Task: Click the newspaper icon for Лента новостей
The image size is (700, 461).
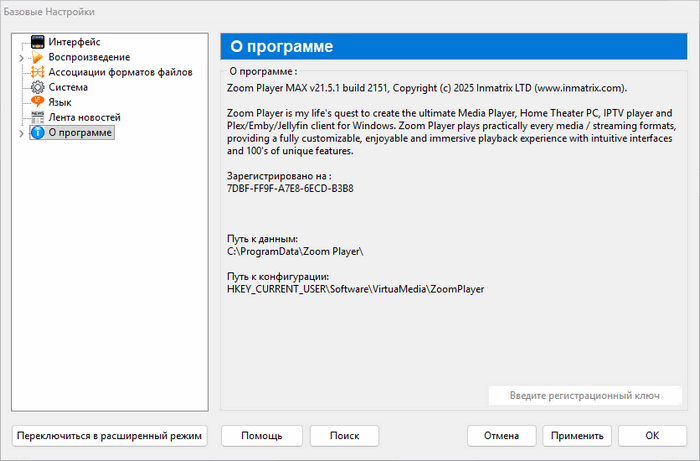Action: tap(38, 117)
